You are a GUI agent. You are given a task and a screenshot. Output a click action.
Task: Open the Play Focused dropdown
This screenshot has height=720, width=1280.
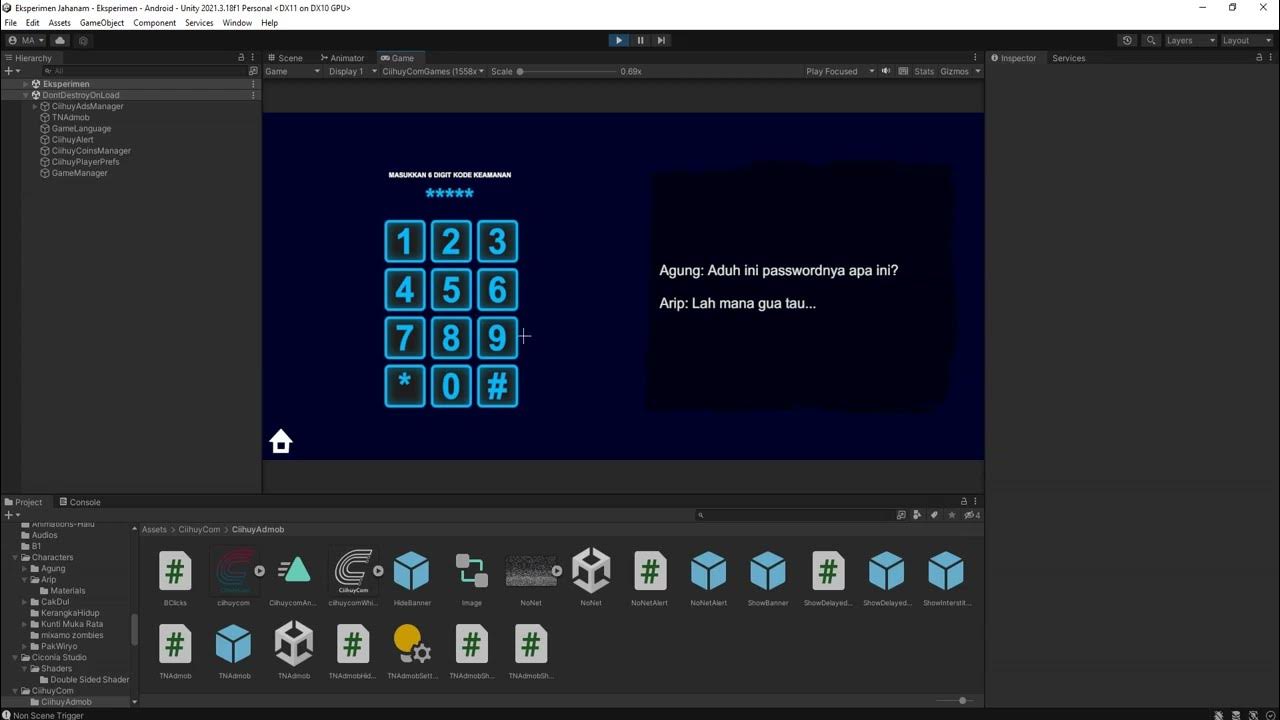[840, 71]
